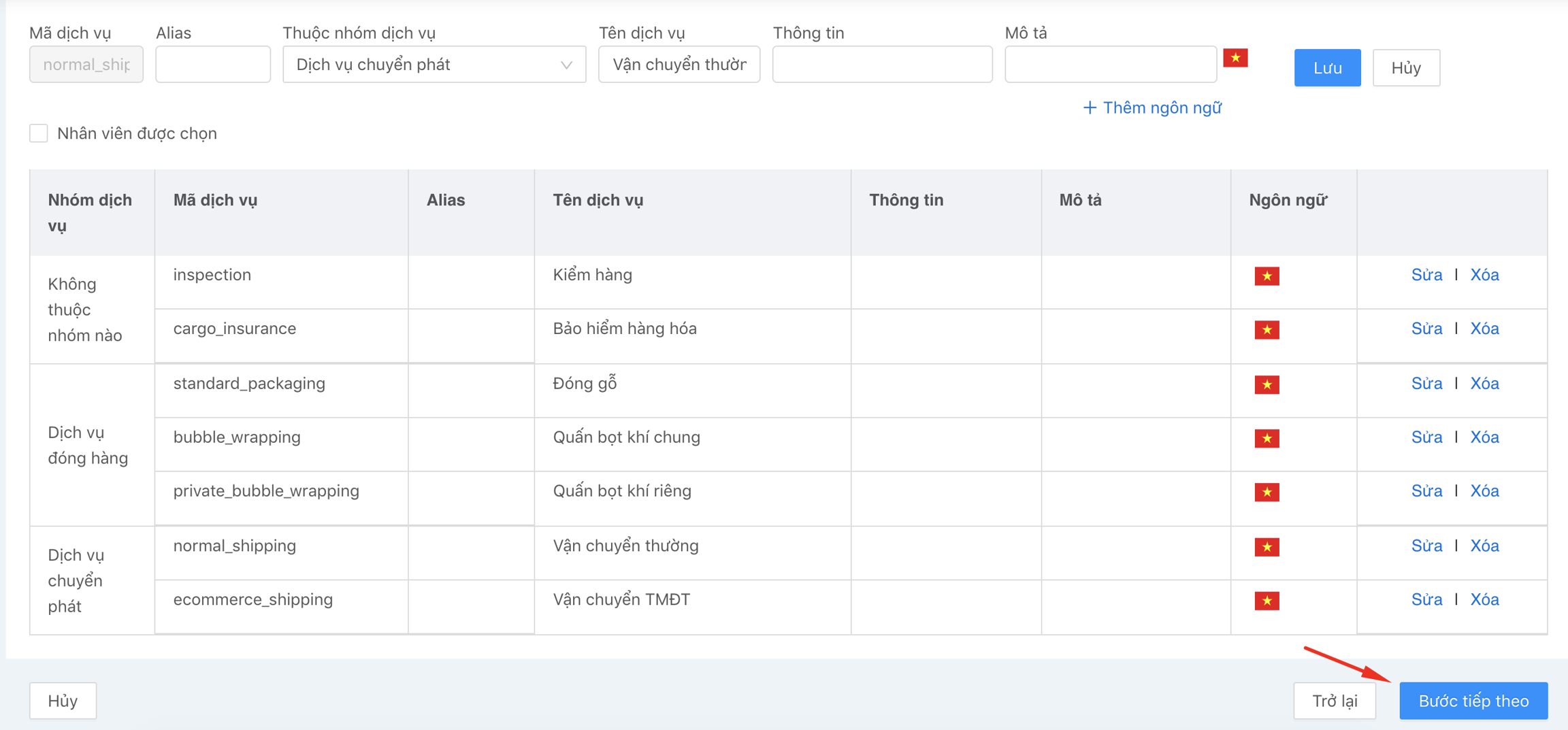
Task: Click the flag icon in the standard_packaging row
Action: [1267, 384]
